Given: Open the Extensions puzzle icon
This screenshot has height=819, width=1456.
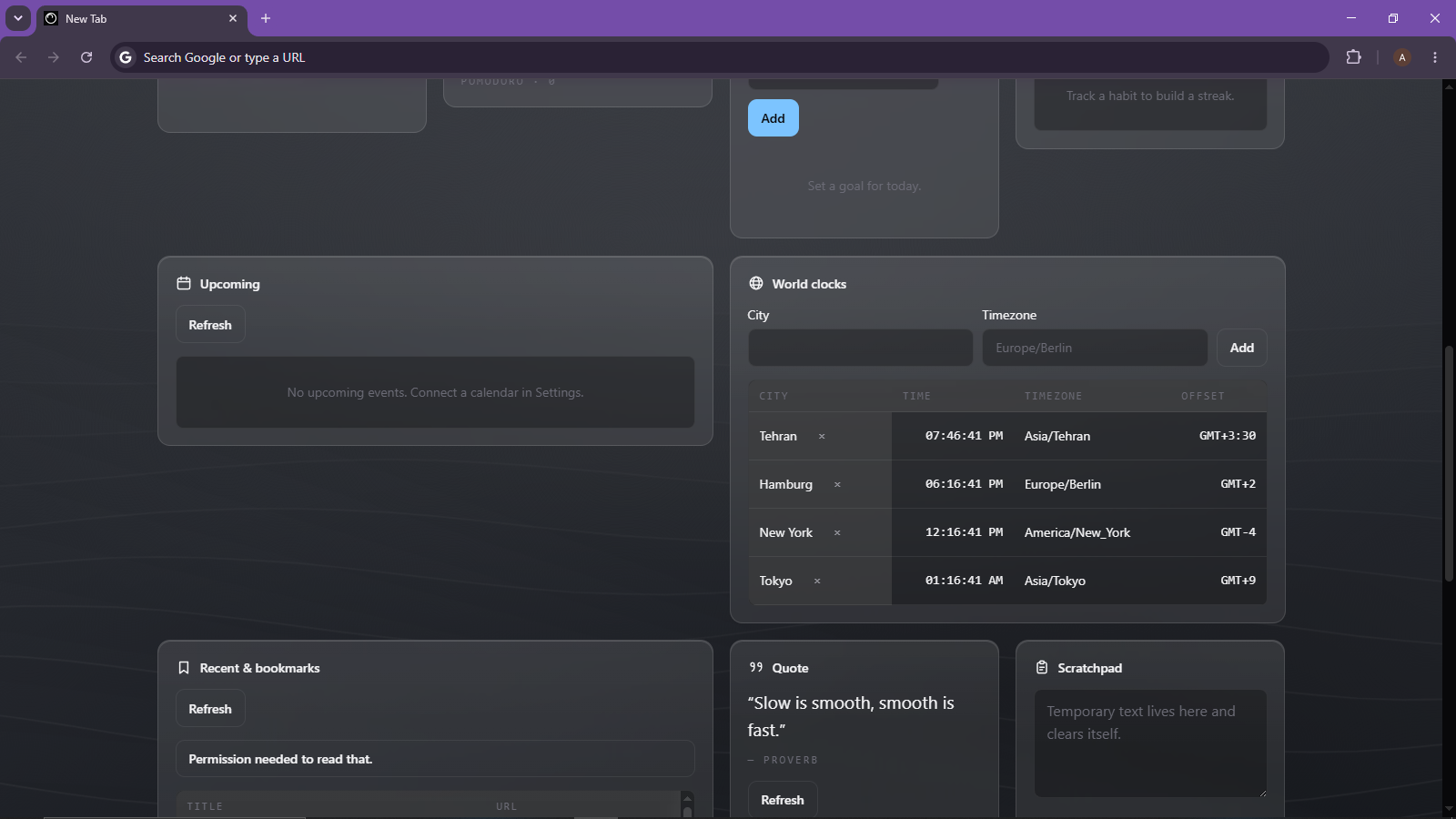Looking at the screenshot, I should pyautogui.click(x=1353, y=57).
